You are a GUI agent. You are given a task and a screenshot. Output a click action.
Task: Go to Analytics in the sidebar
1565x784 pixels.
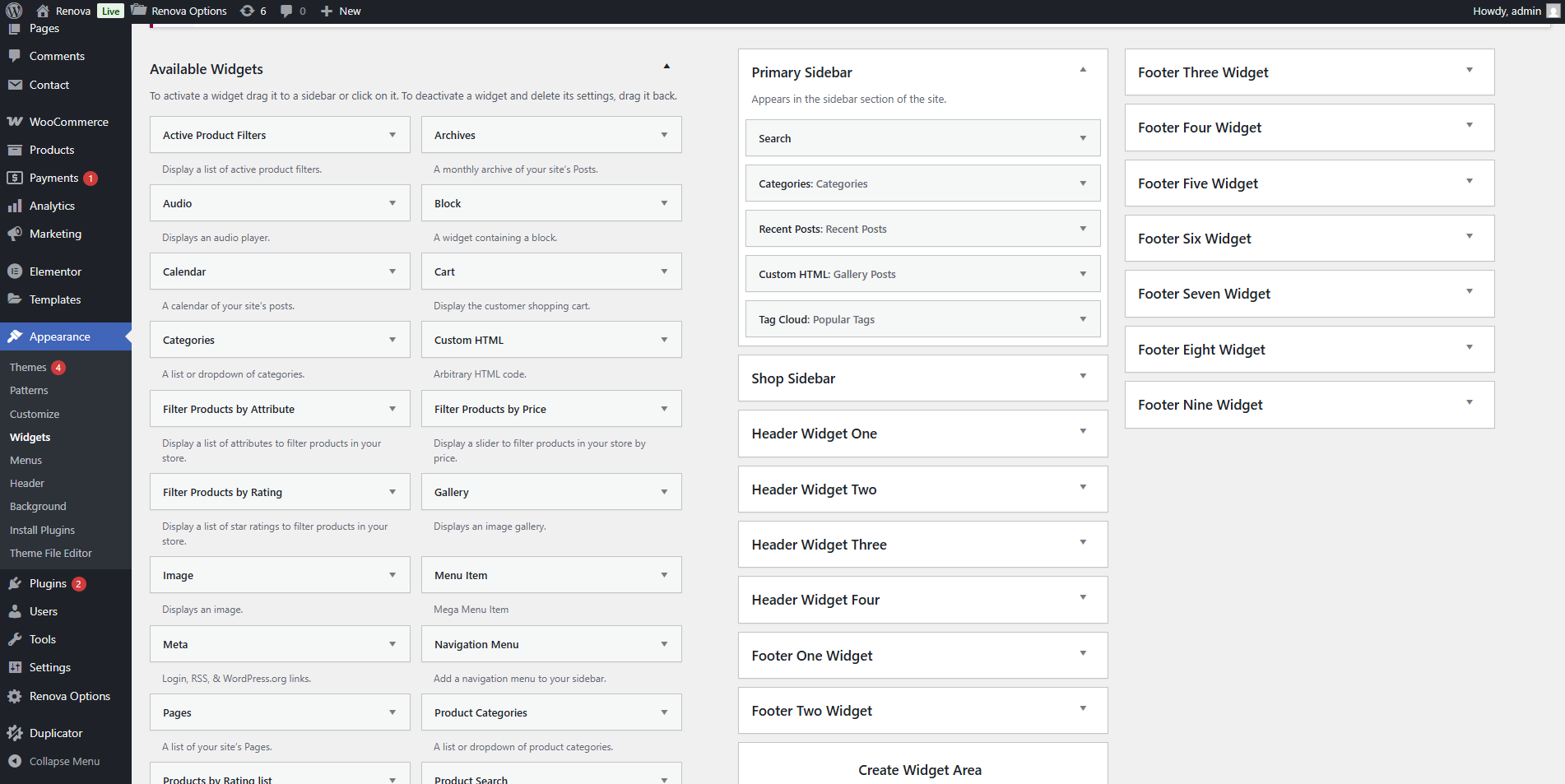[52, 206]
